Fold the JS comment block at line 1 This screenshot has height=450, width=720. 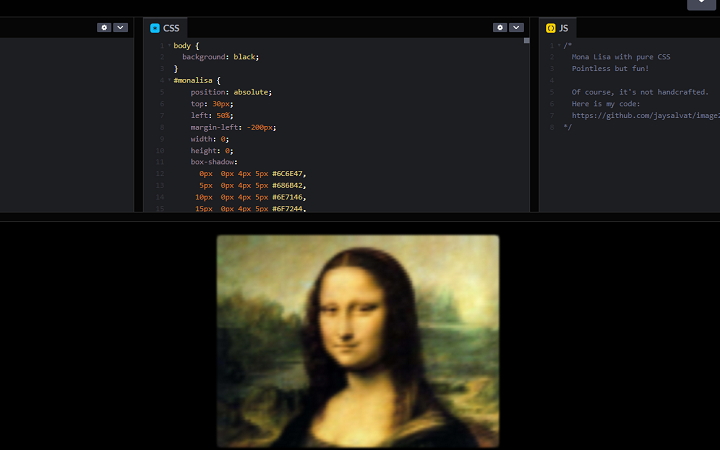[559, 45]
